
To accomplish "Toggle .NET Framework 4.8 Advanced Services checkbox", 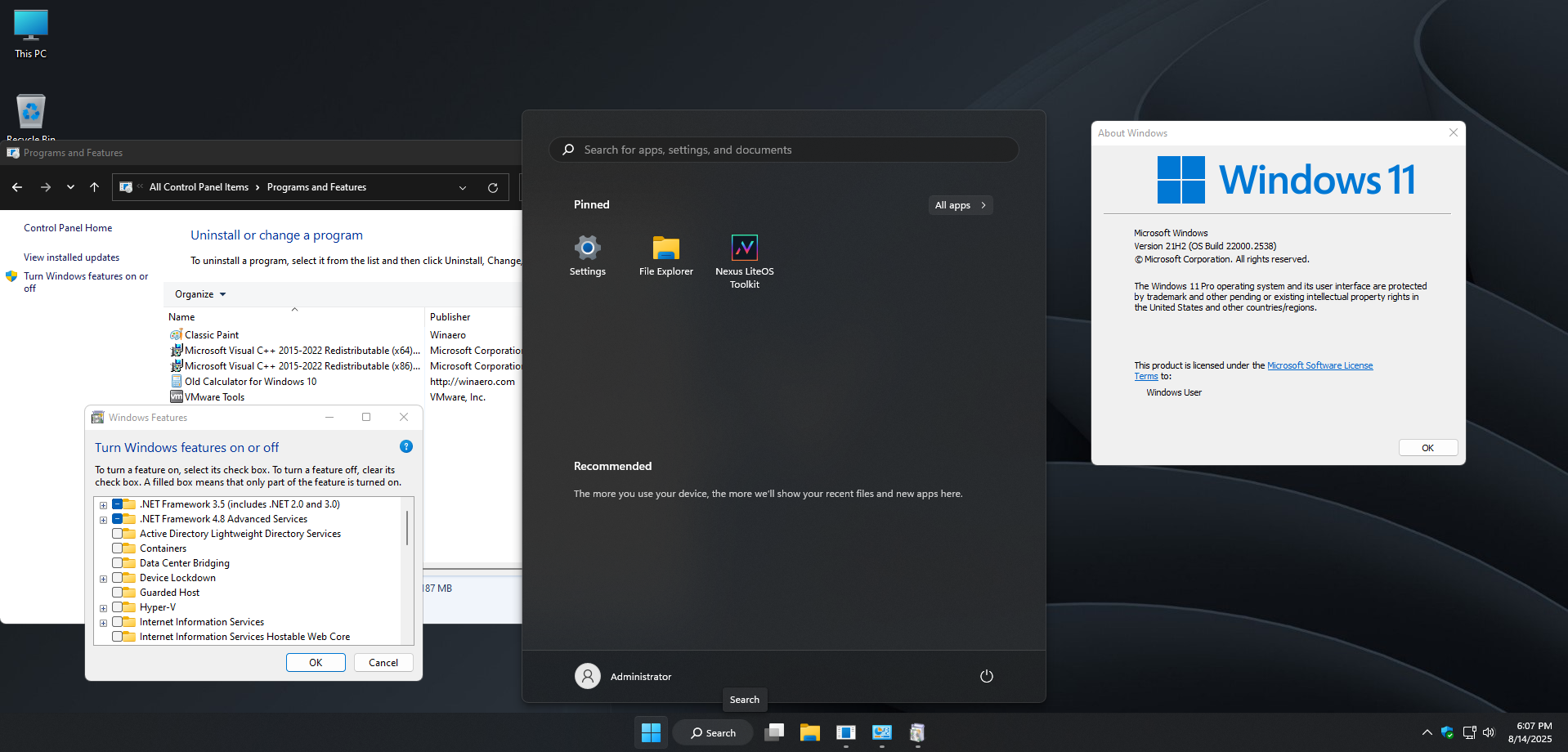I will (x=117, y=519).
